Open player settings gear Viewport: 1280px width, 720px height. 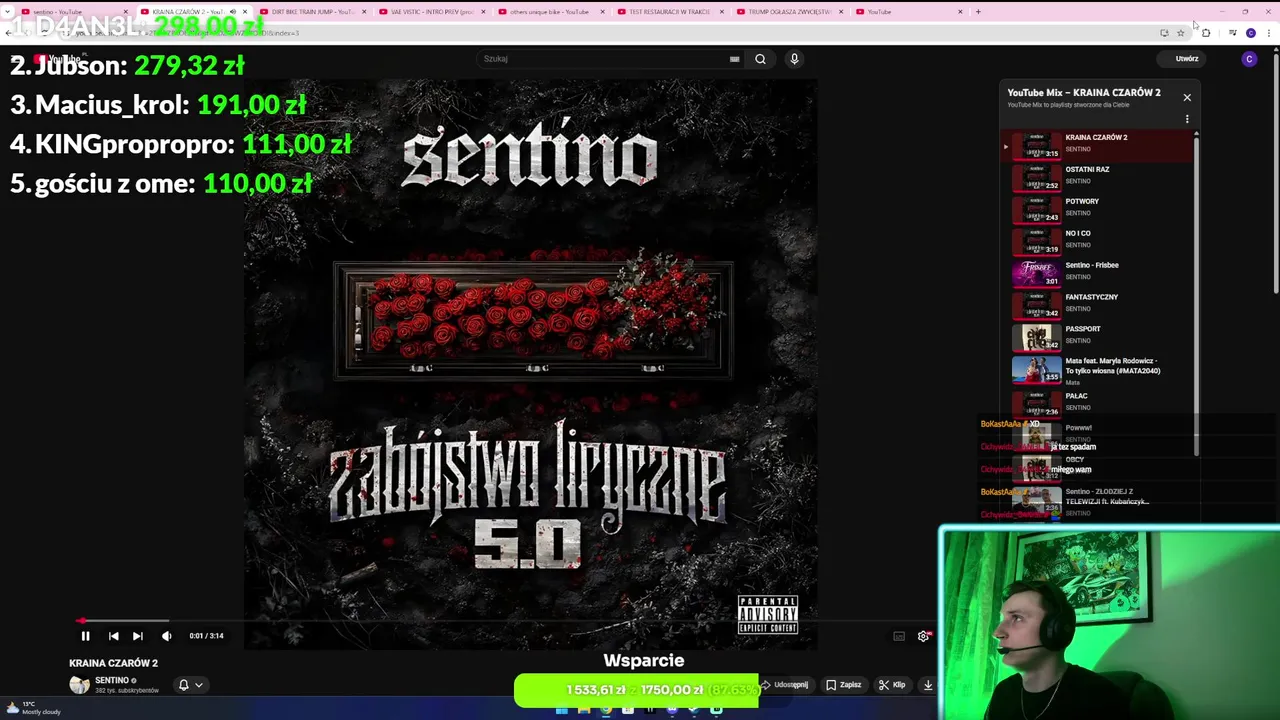(923, 636)
